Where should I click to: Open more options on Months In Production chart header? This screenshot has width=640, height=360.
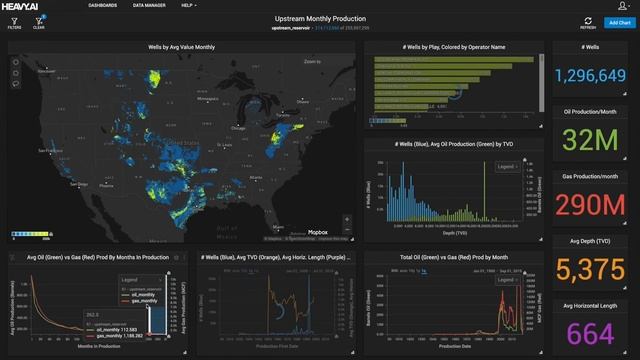pos(184,258)
